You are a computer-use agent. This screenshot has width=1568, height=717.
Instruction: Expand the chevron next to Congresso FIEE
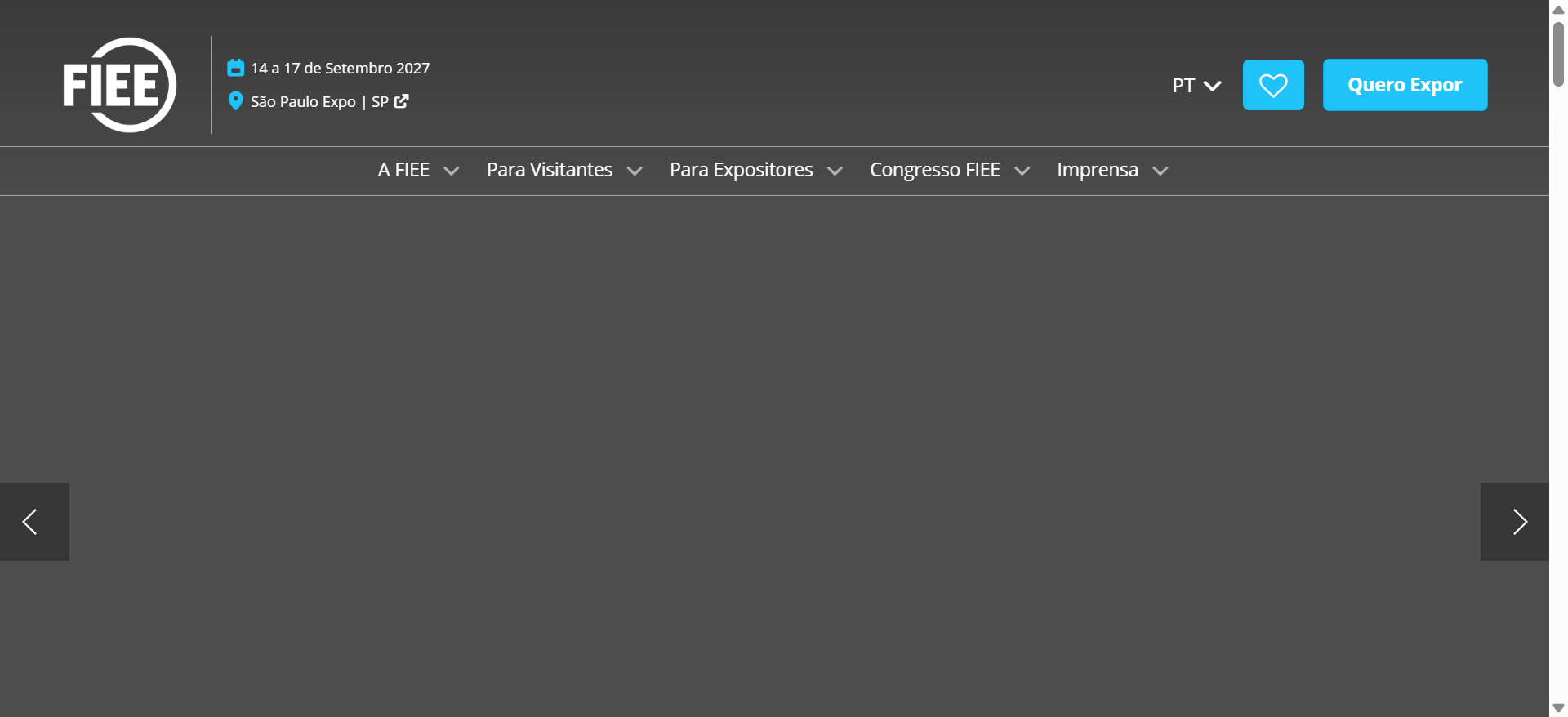coord(1022,171)
